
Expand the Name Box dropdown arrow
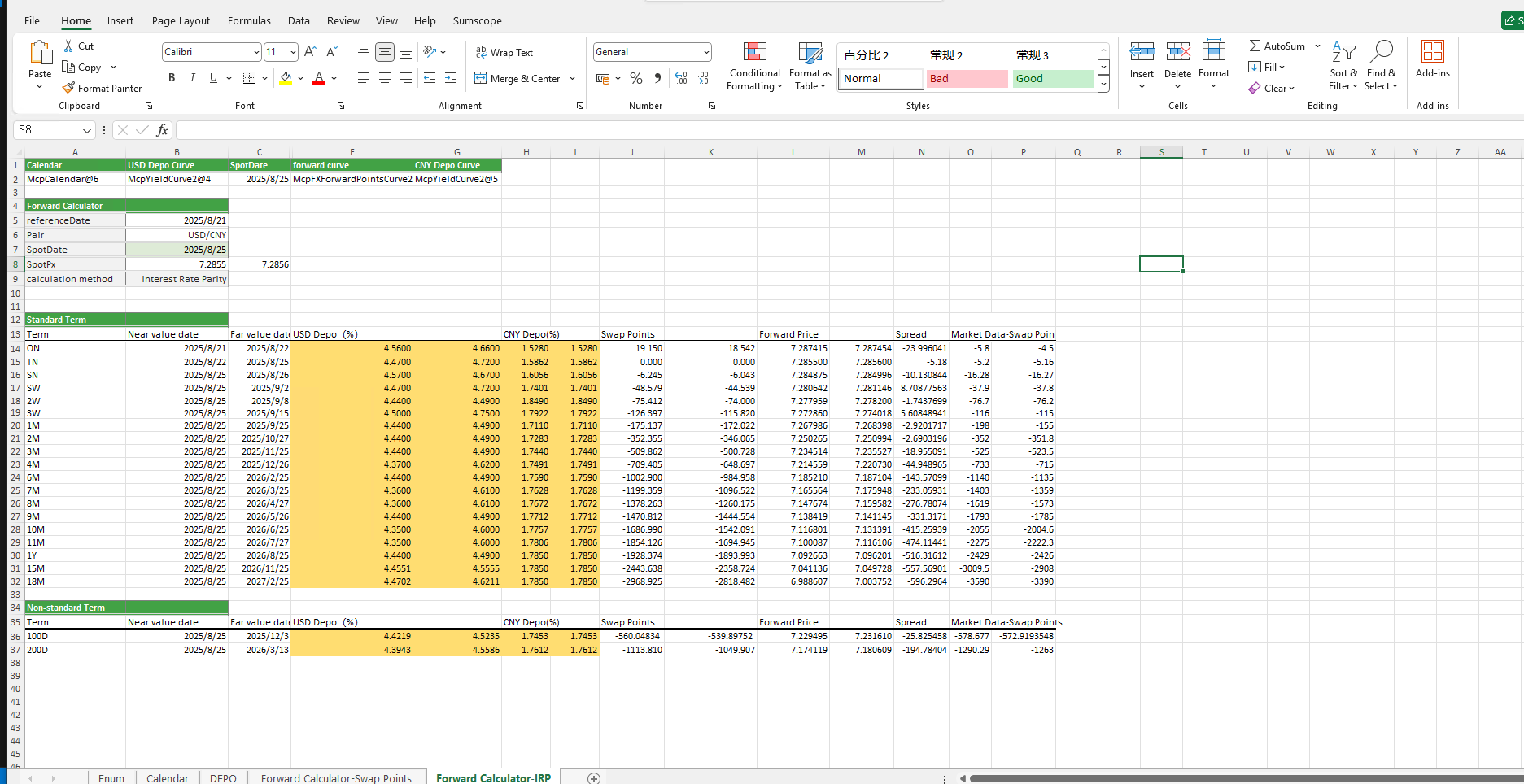87,130
